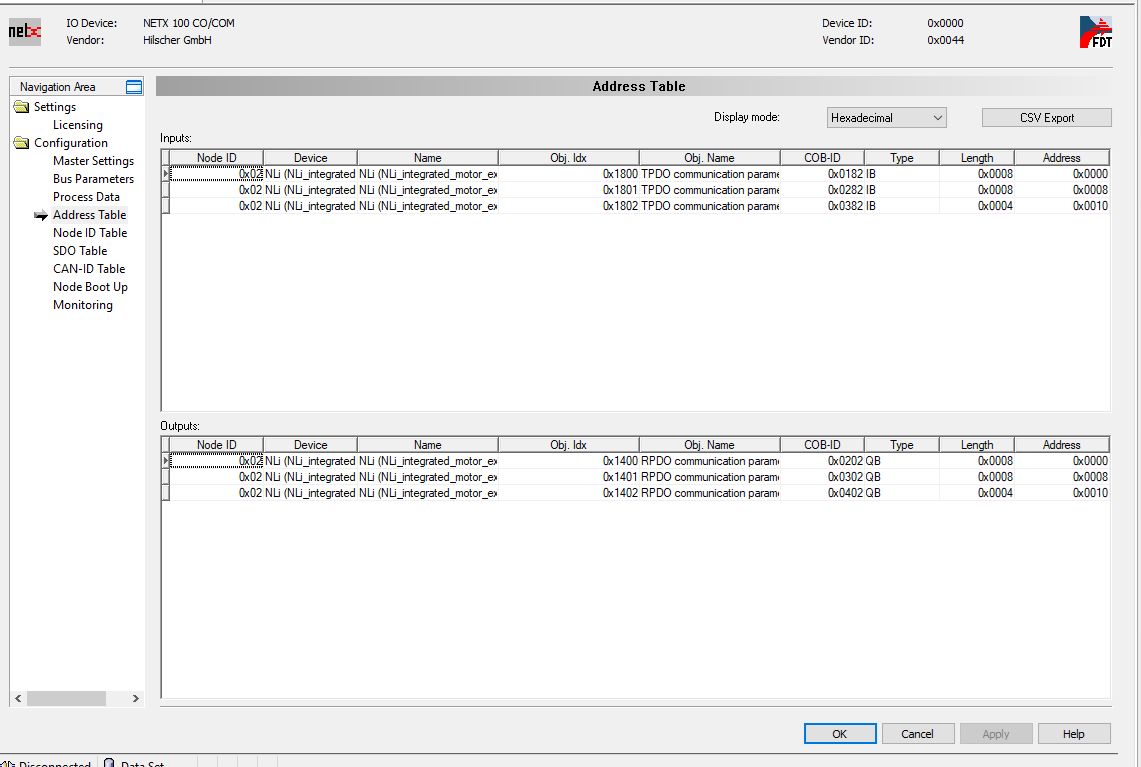Go to the Monitoring page
The width and height of the screenshot is (1141, 767).
83,305
